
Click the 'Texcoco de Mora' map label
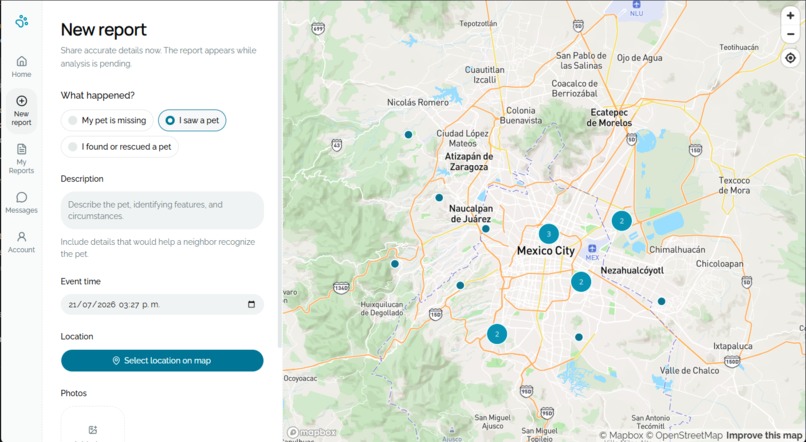click(734, 186)
